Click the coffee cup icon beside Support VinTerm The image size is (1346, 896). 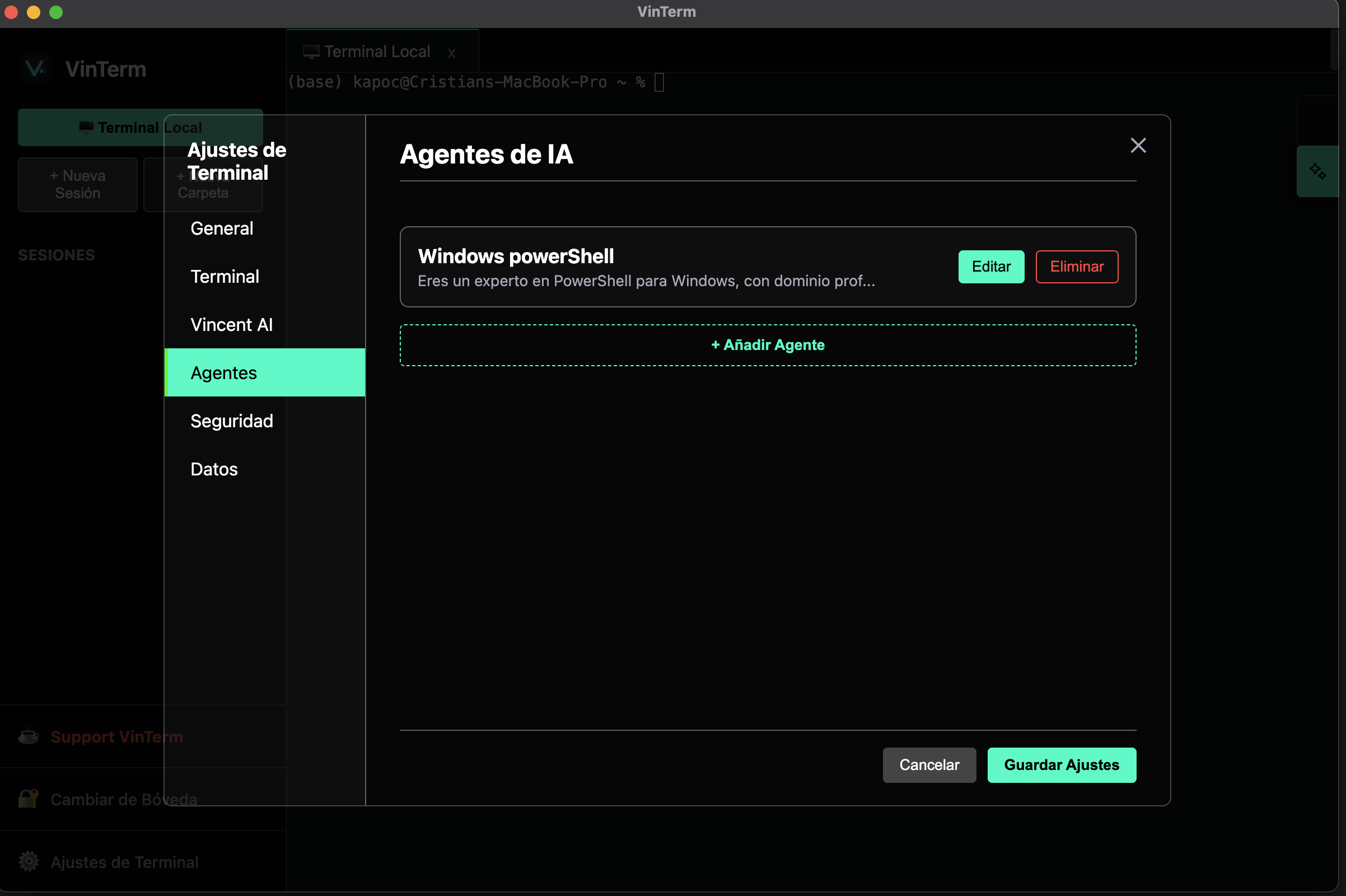pyautogui.click(x=29, y=736)
